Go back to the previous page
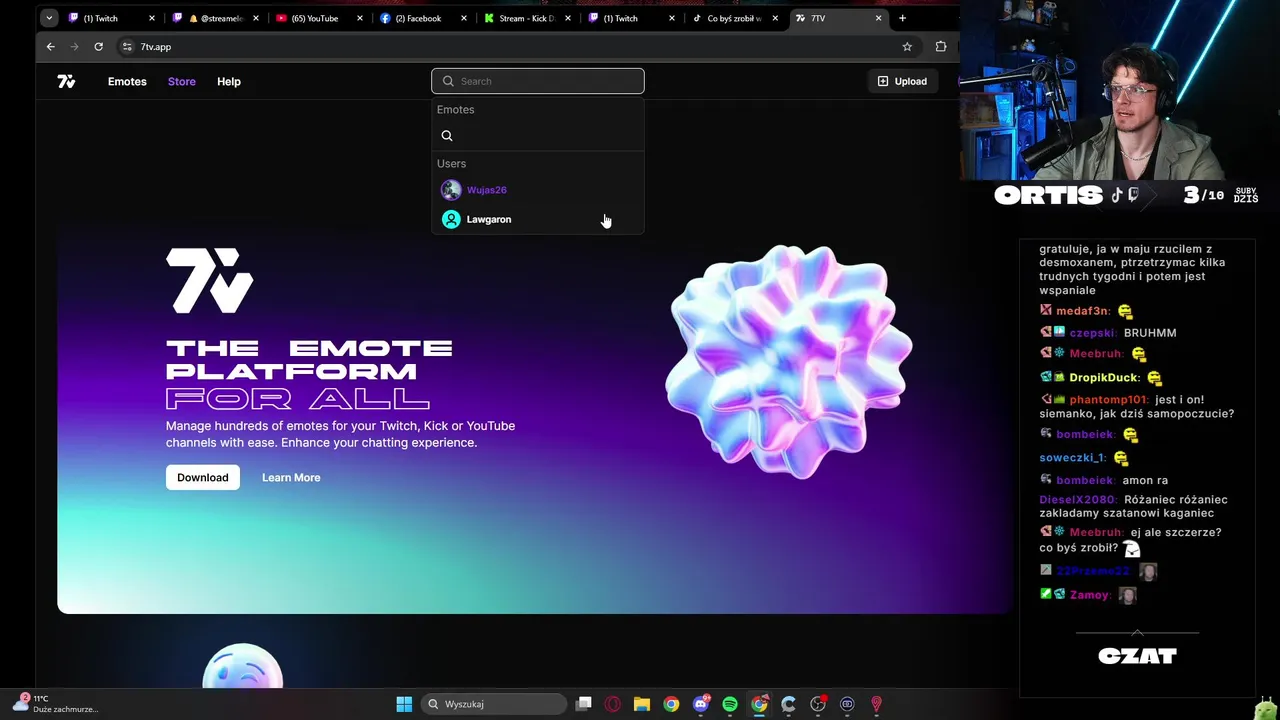This screenshot has height=720, width=1280. point(50,46)
